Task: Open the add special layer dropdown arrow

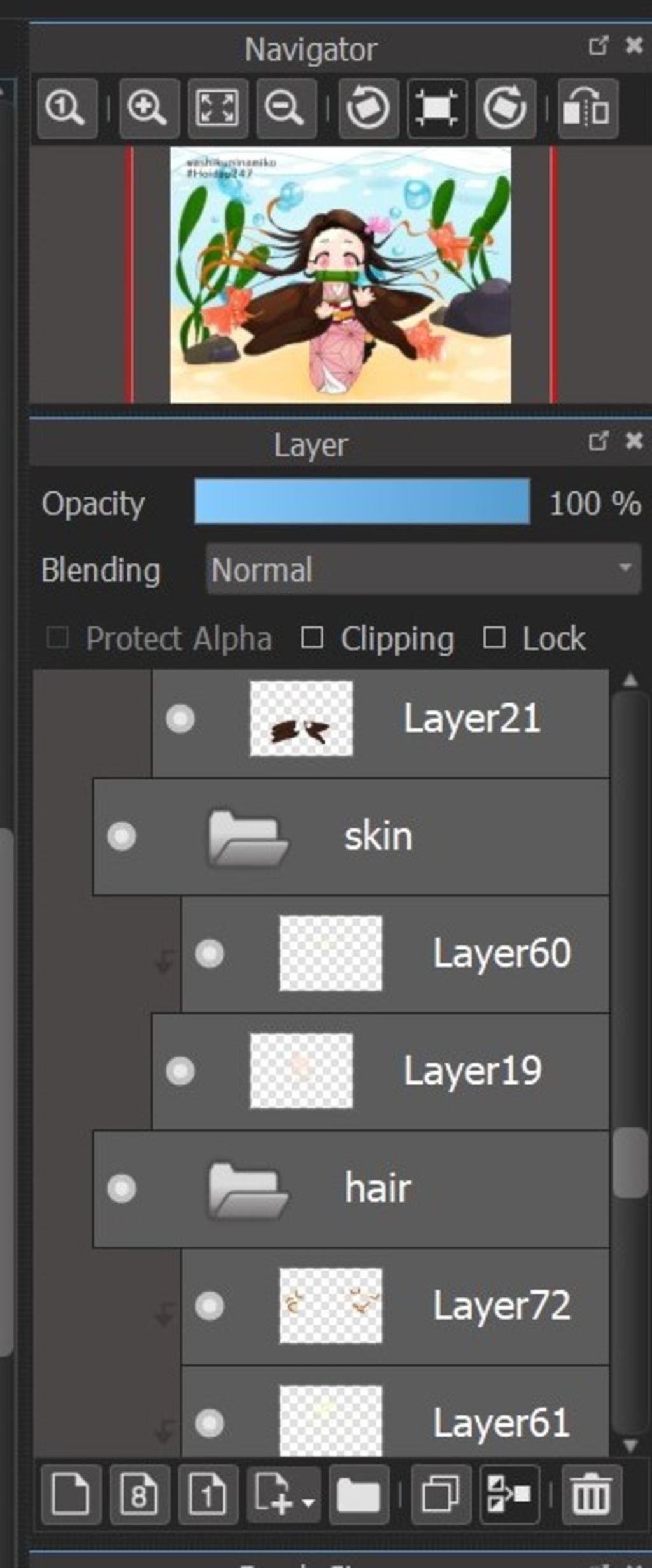Action: coord(308,1503)
